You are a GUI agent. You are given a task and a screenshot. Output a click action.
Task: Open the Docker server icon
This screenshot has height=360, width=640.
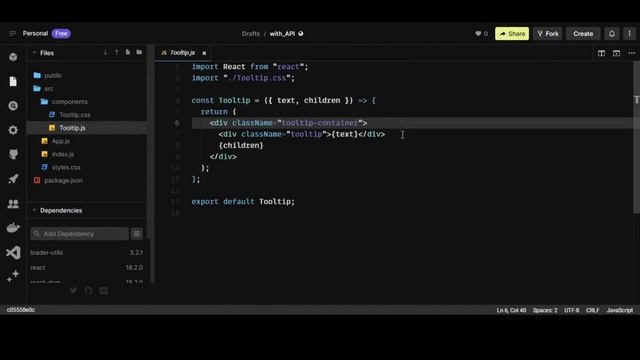13,228
